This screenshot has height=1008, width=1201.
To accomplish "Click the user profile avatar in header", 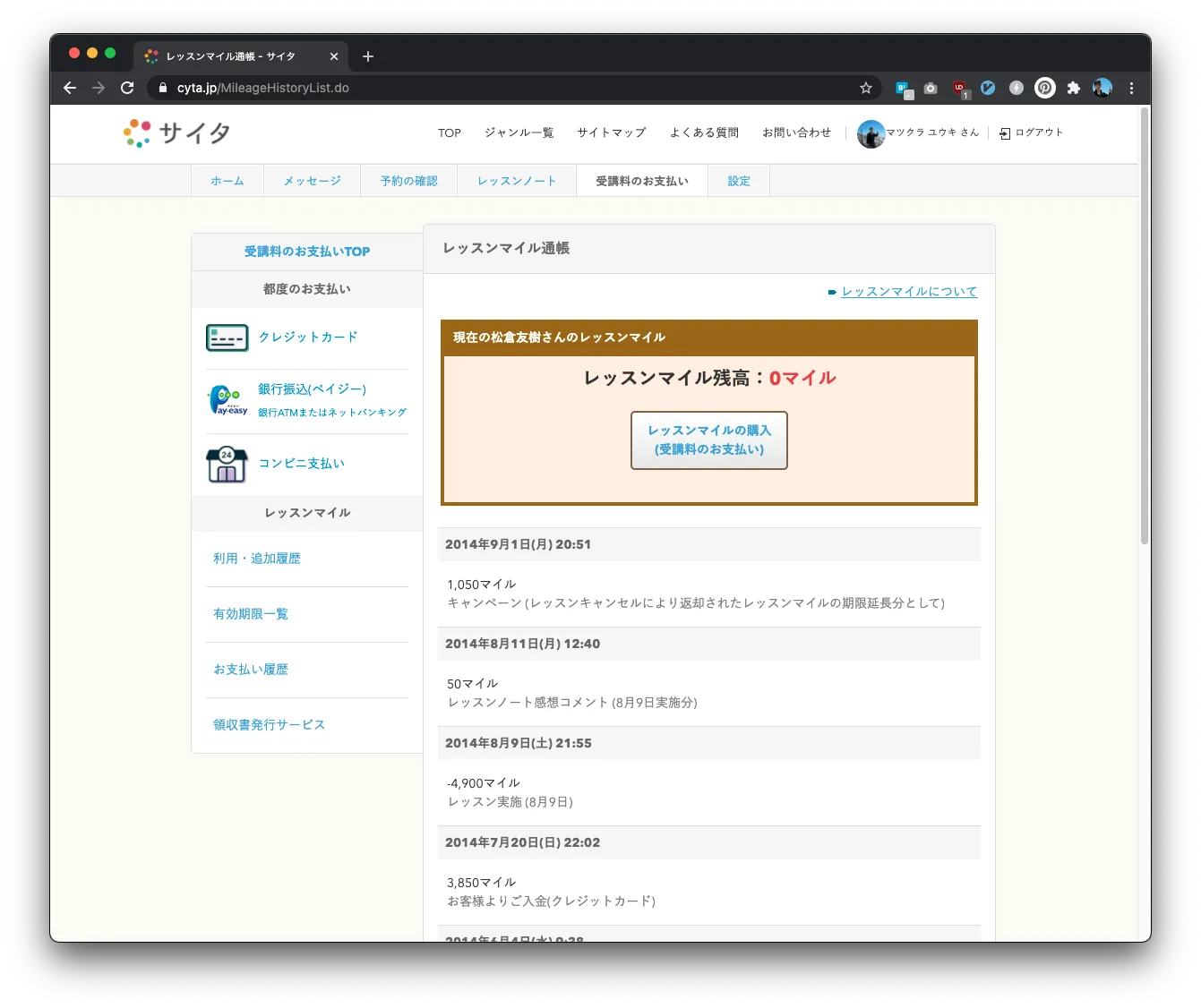I will pyautogui.click(x=871, y=133).
